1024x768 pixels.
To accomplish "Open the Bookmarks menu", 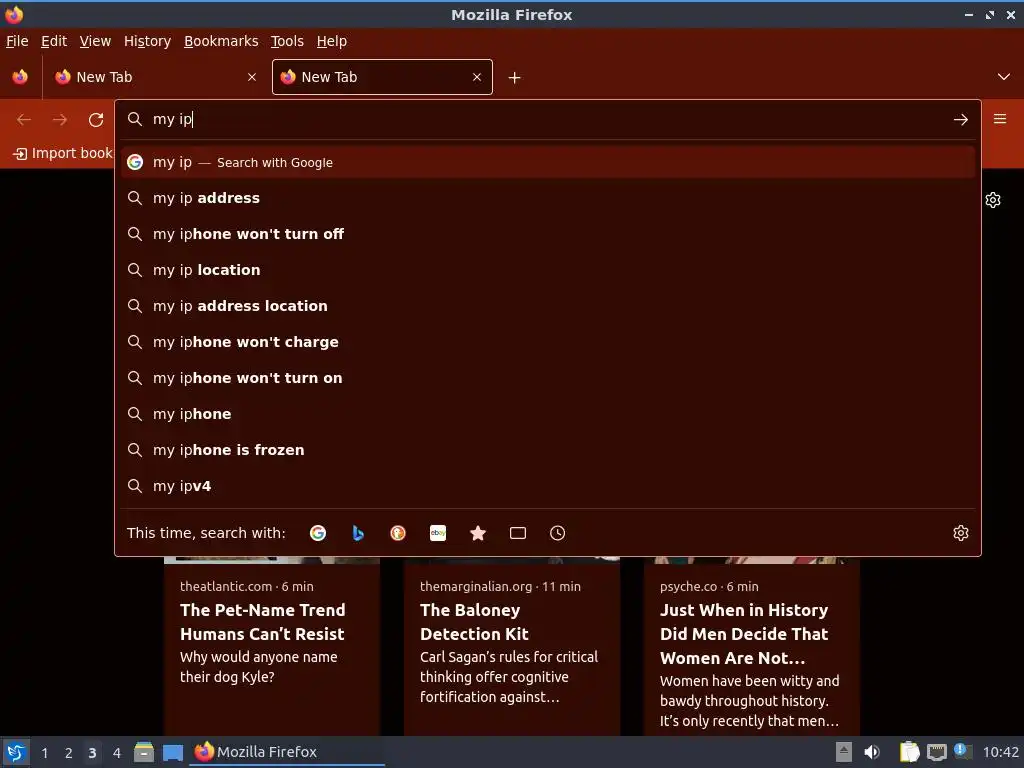I will pyautogui.click(x=221, y=41).
